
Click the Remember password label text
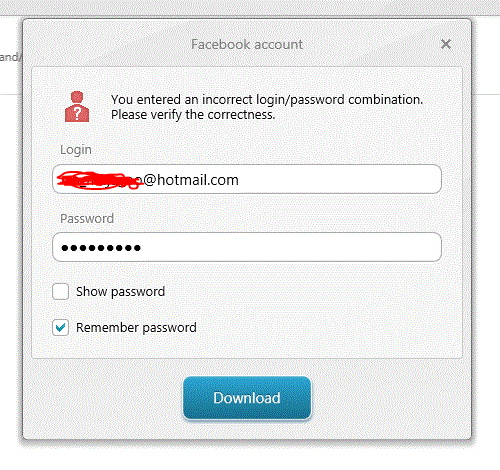click(x=136, y=328)
